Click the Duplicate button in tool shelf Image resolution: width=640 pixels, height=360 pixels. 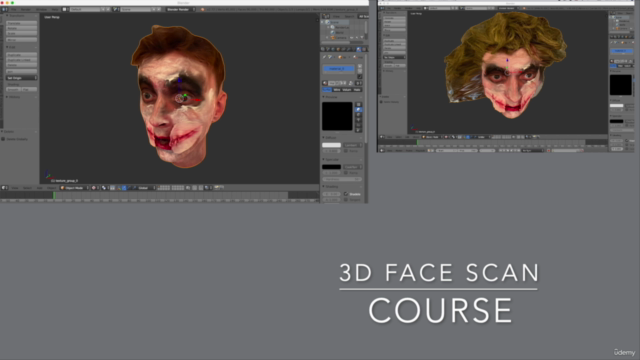pos(22,55)
